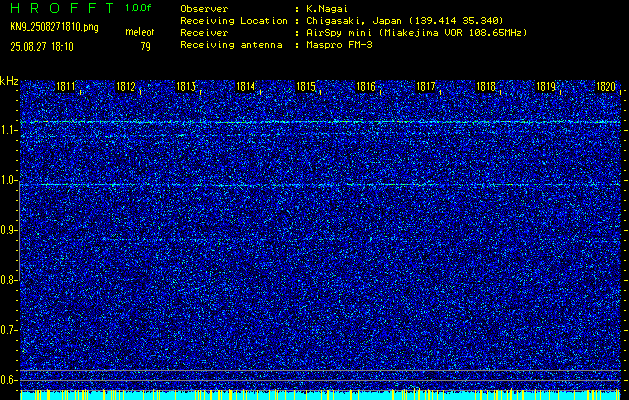The height and width of the screenshot is (400, 629).
Task: Click the cyan signal-level strip below spectrogram
Action: [x=320, y=395]
